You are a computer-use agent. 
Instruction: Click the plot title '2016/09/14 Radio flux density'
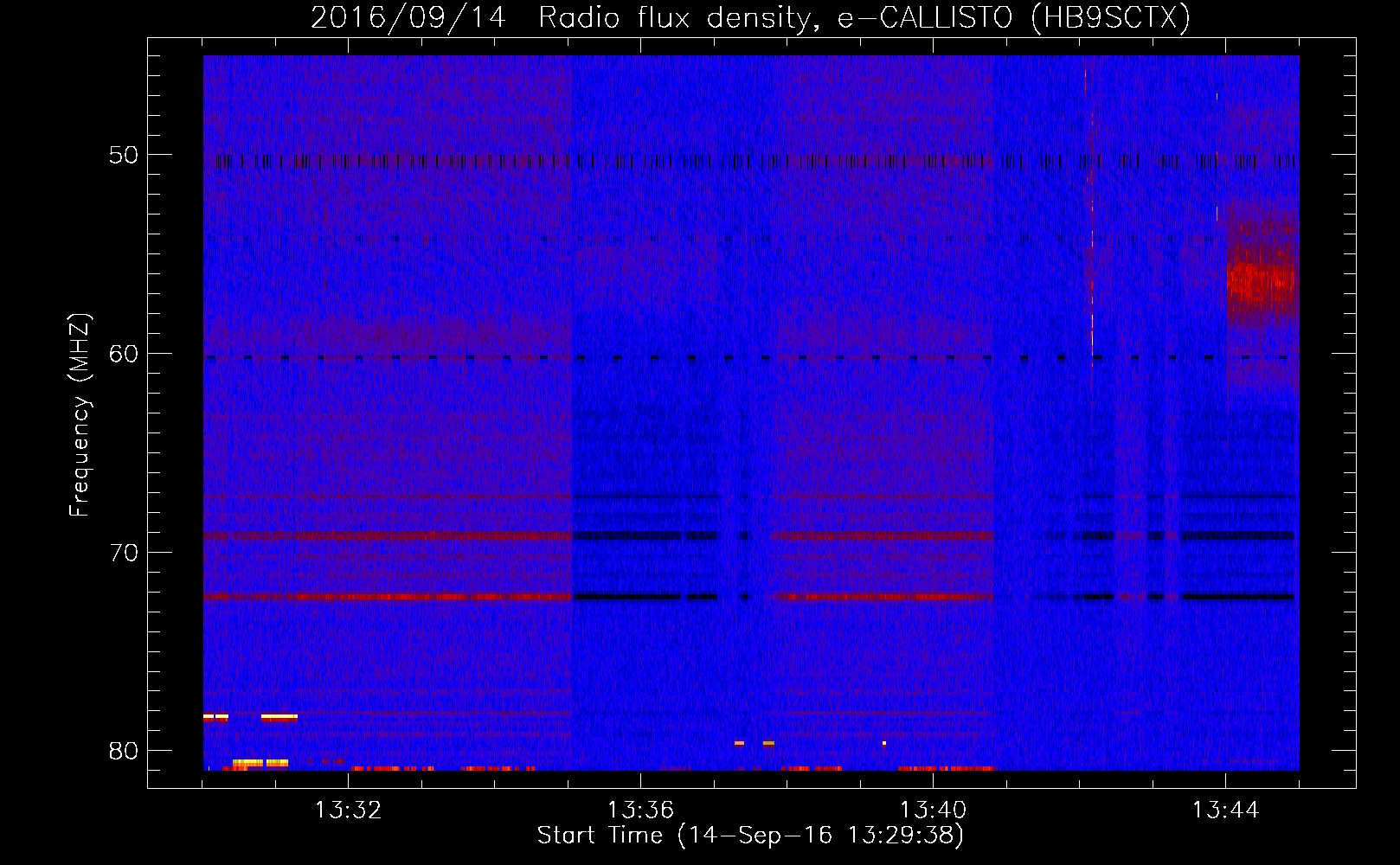coord(751,17)
